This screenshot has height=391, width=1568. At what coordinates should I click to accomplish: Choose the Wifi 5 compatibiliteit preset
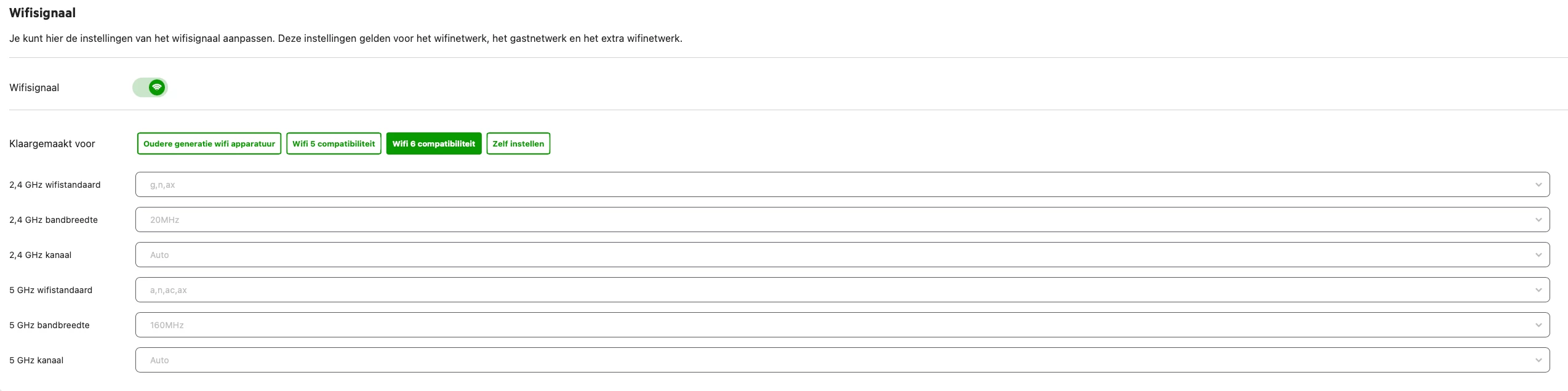(x=334, y=143)
